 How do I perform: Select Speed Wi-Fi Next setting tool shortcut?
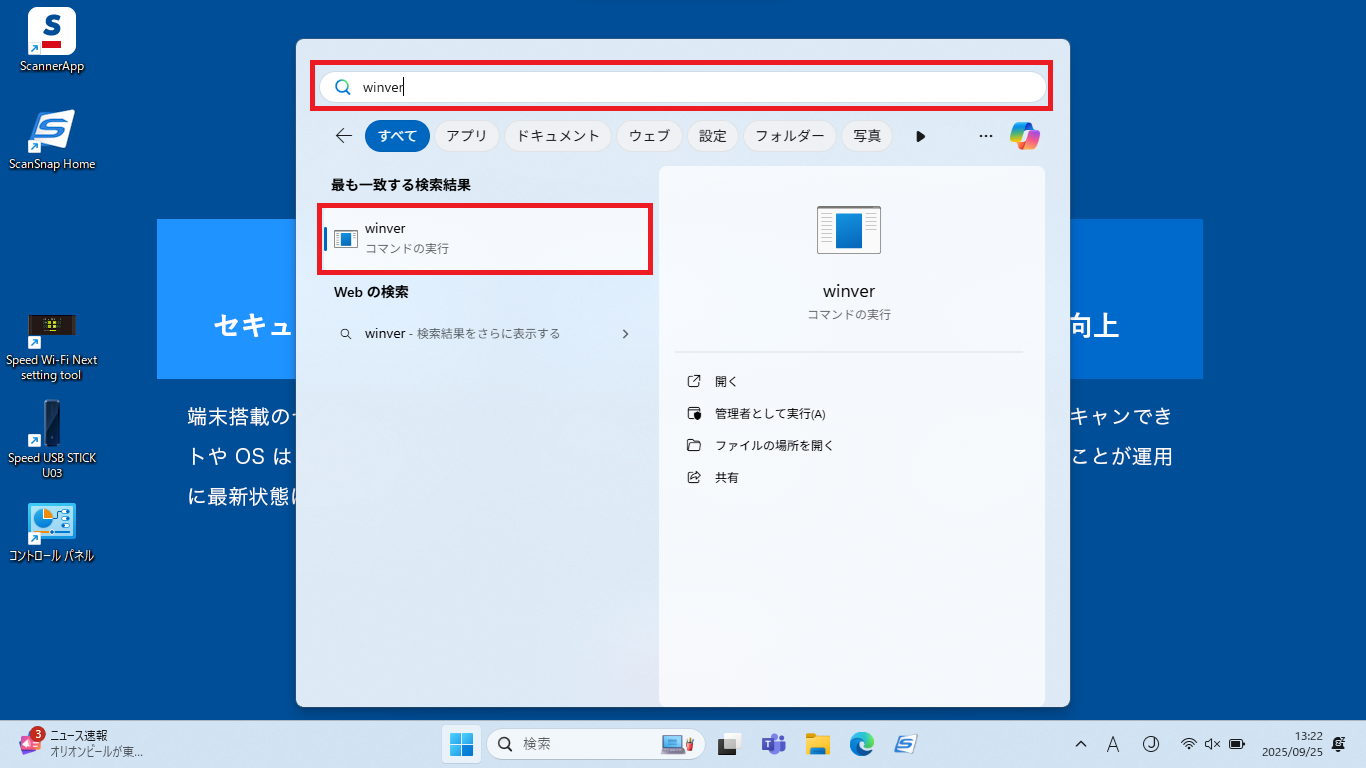coord(52,346)
